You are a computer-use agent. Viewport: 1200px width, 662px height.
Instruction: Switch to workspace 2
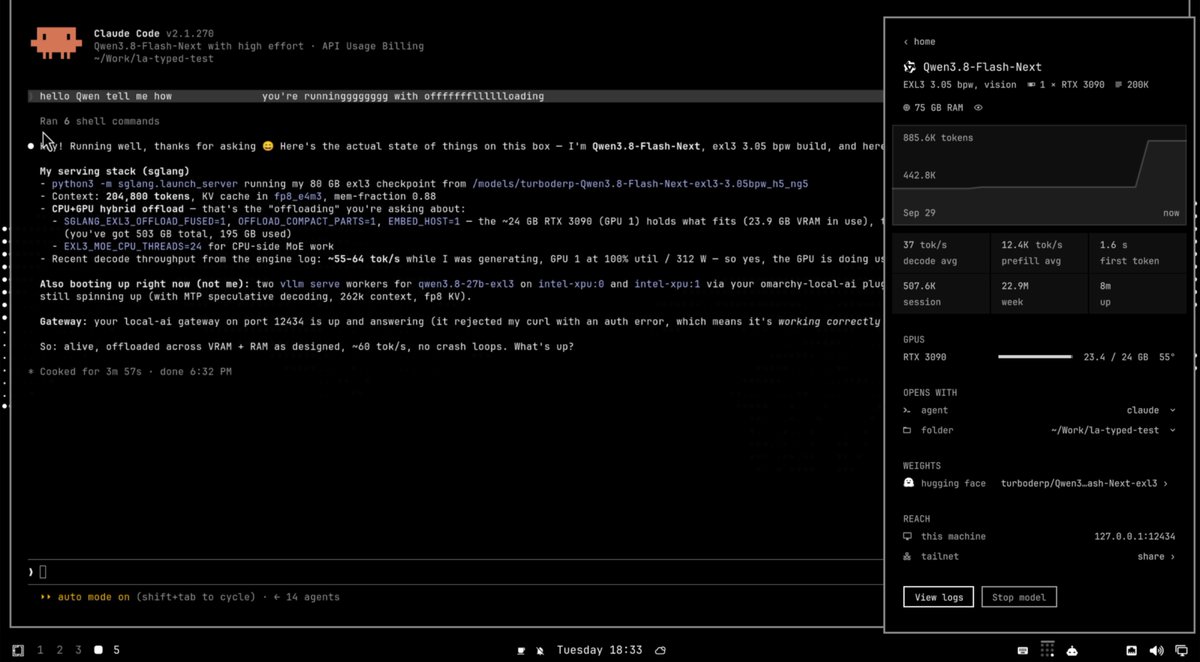pyautogui.click(x=59, y=650)
